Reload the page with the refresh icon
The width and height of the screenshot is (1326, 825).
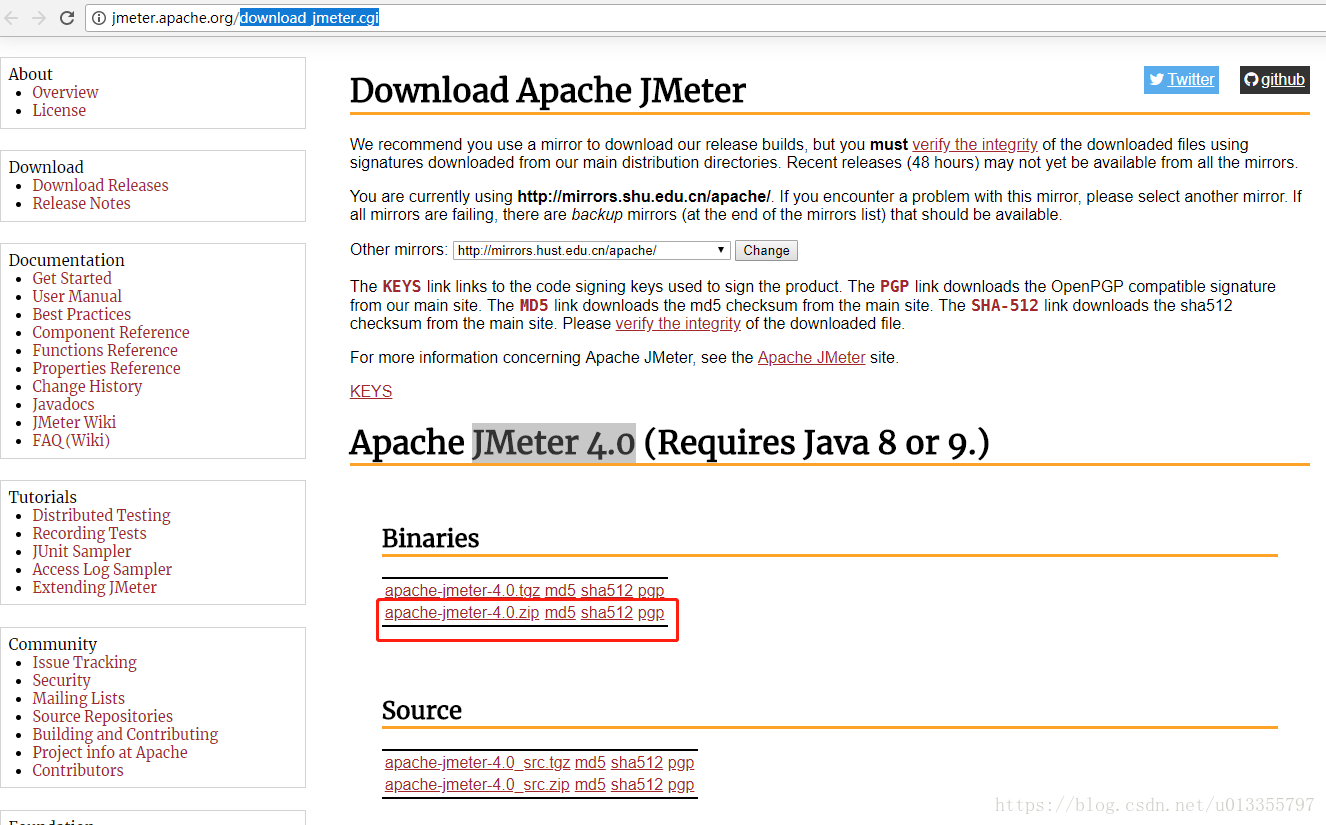67,18
